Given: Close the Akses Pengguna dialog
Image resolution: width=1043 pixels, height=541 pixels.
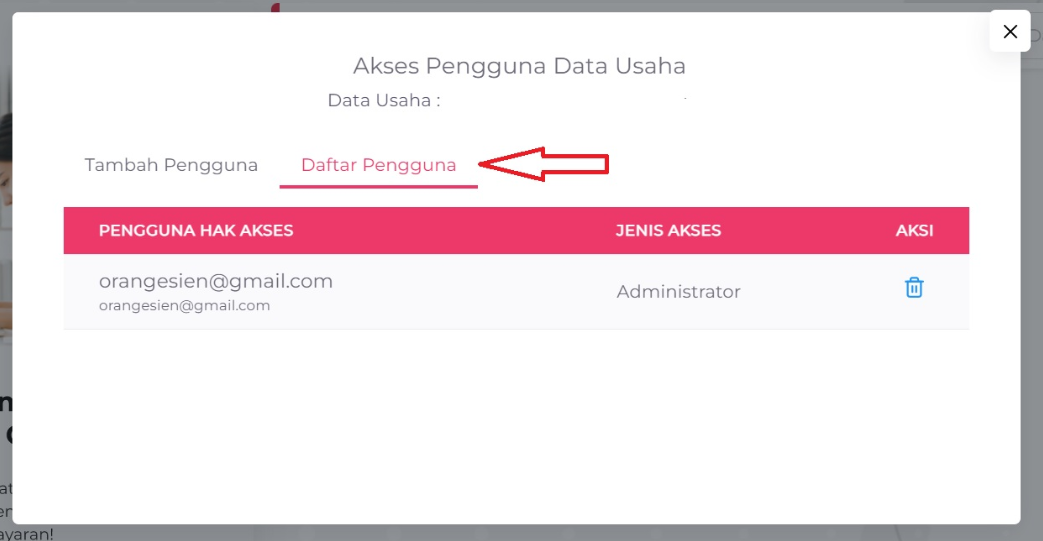Looking at the screenshot, I should coord(1010,32).
